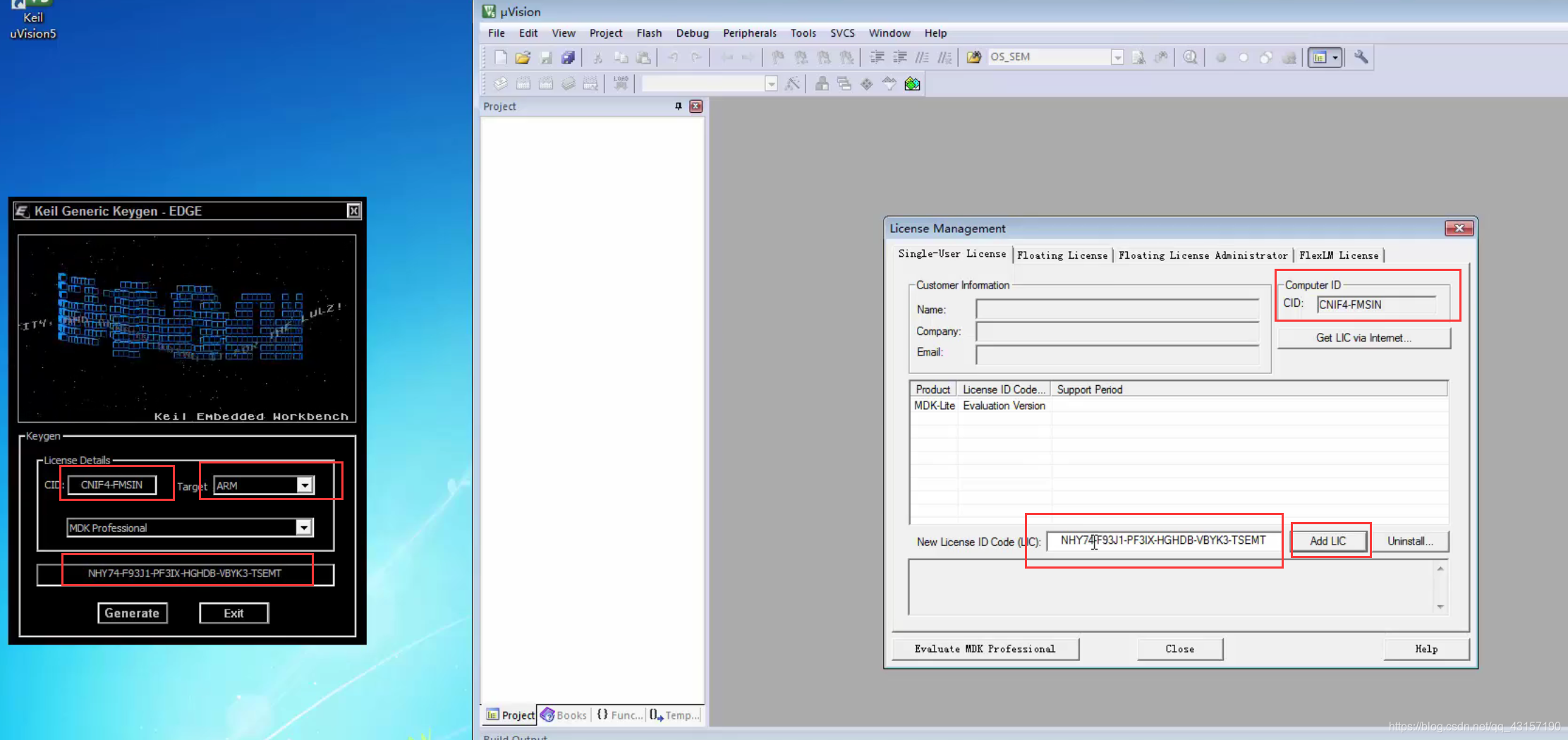Click the Undo arrow icon
Screen dimensions: 1568x740
click(673, 57)
